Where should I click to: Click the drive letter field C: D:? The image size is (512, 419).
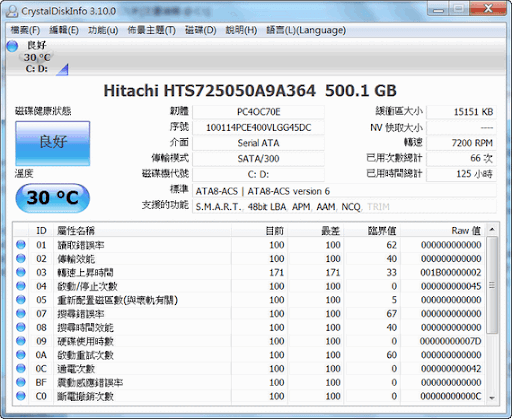coord(258,174)
